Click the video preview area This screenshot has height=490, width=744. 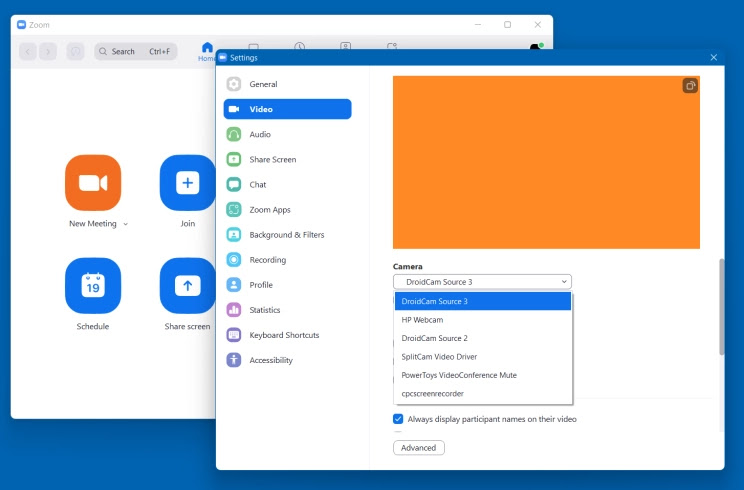pos(546,162)
